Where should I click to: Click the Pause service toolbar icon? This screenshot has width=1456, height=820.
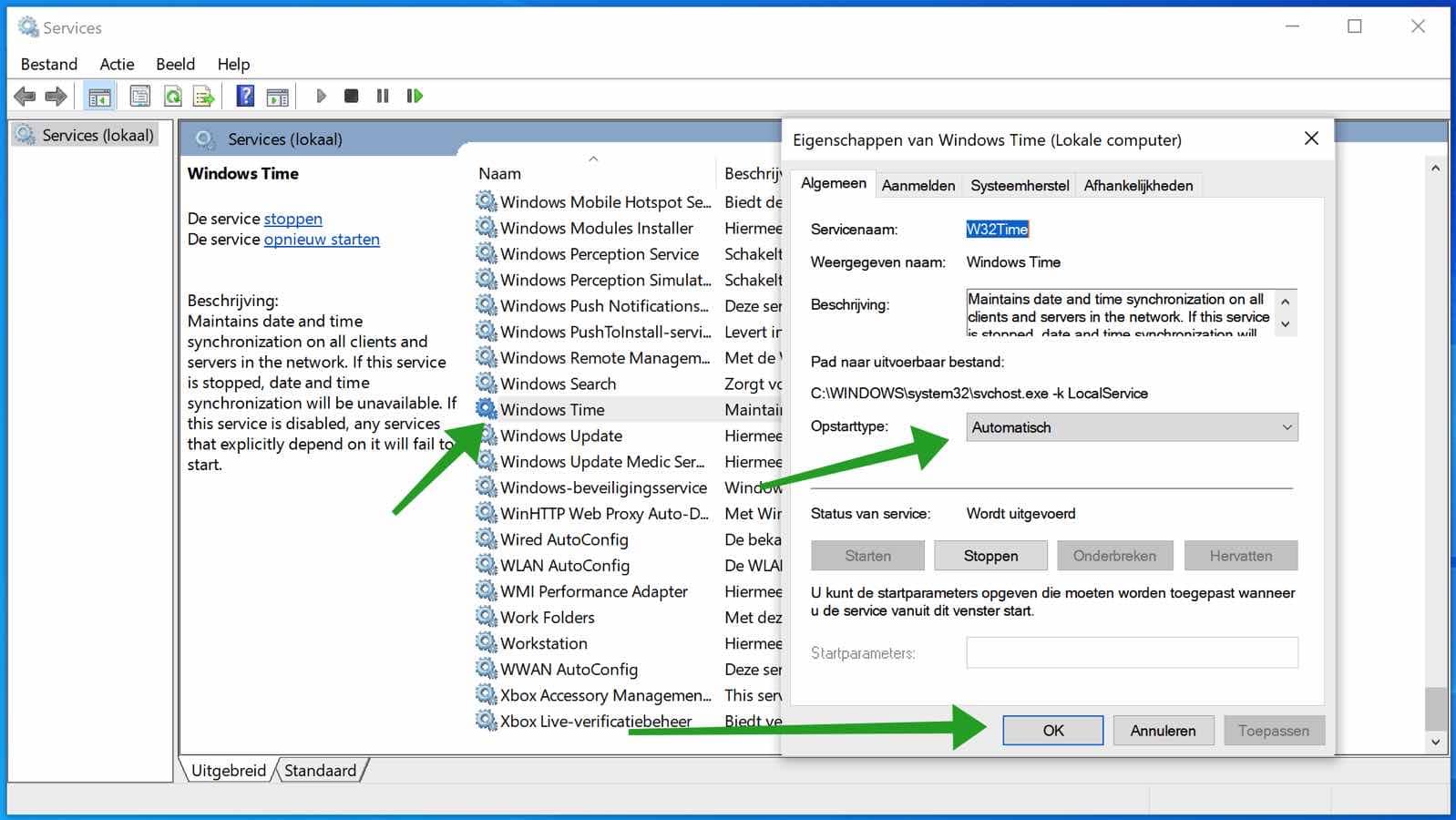tap(383, 95)
